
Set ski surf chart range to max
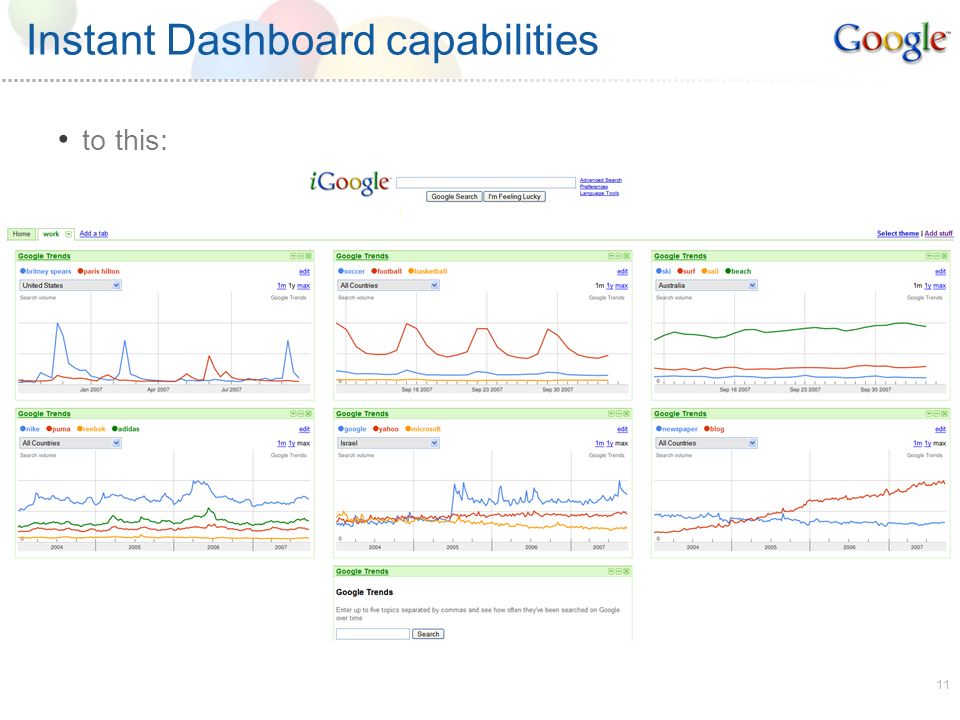click(940, 286)
